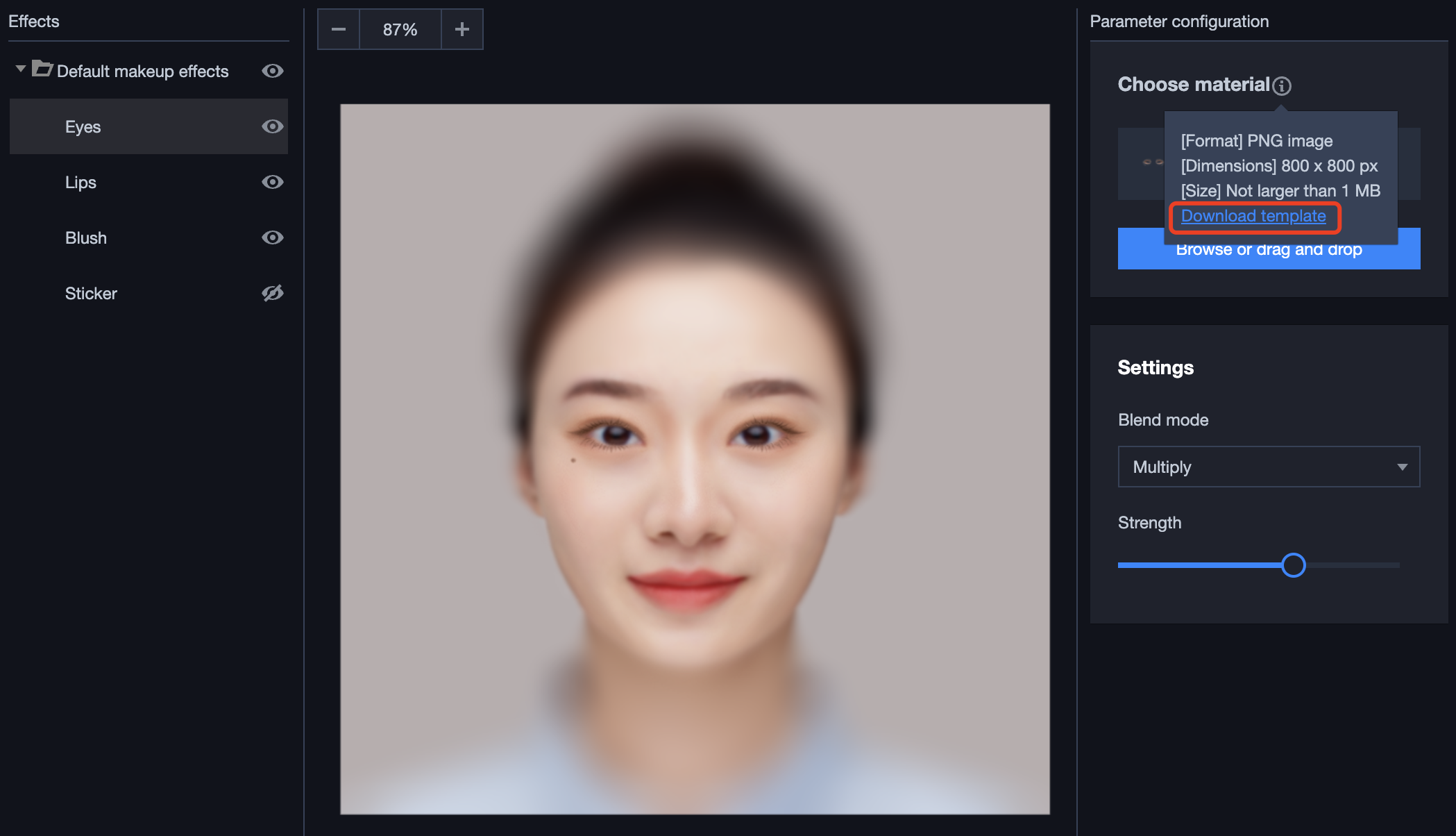
Task: Hide the Blush effect layer
Action: click(x=272, y=237)
